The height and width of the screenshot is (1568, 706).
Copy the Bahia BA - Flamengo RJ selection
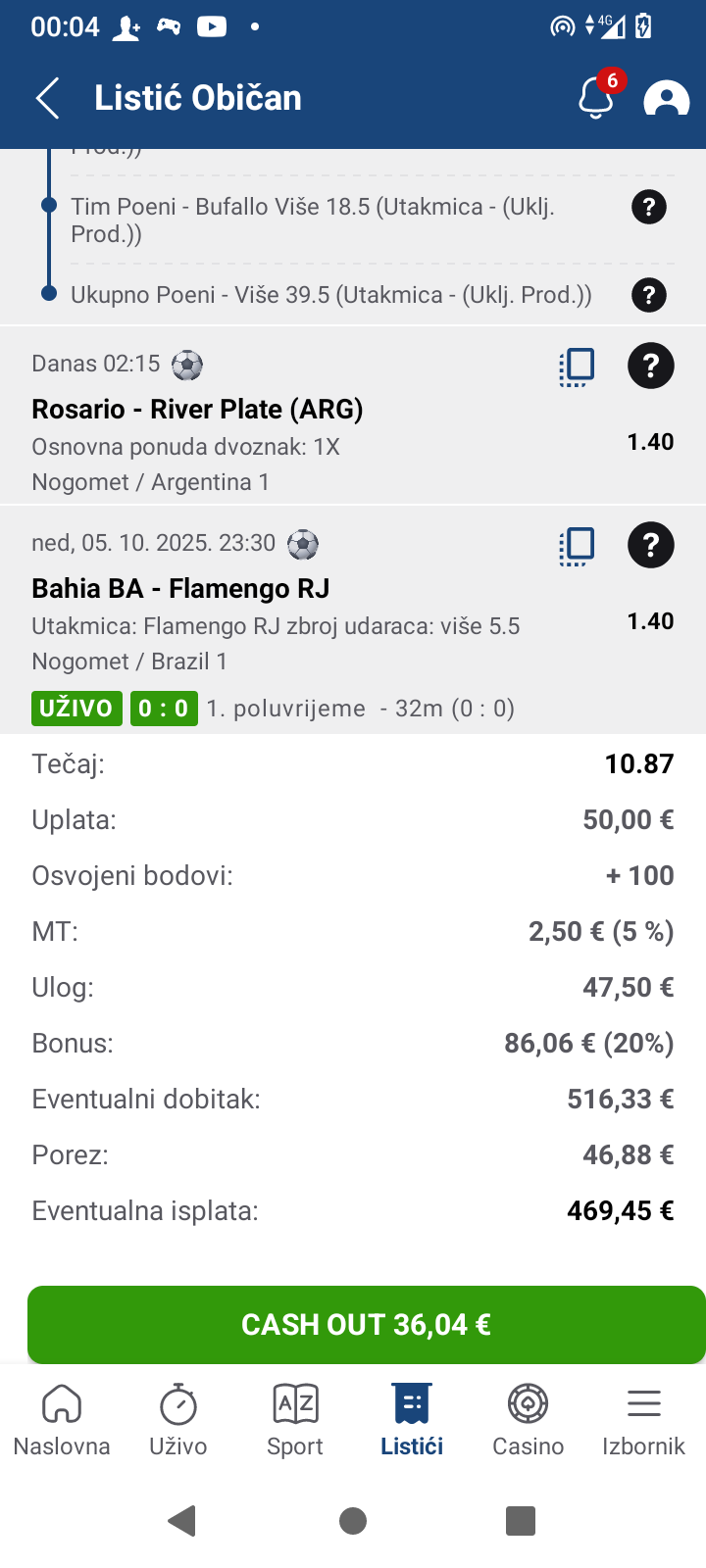577,546
